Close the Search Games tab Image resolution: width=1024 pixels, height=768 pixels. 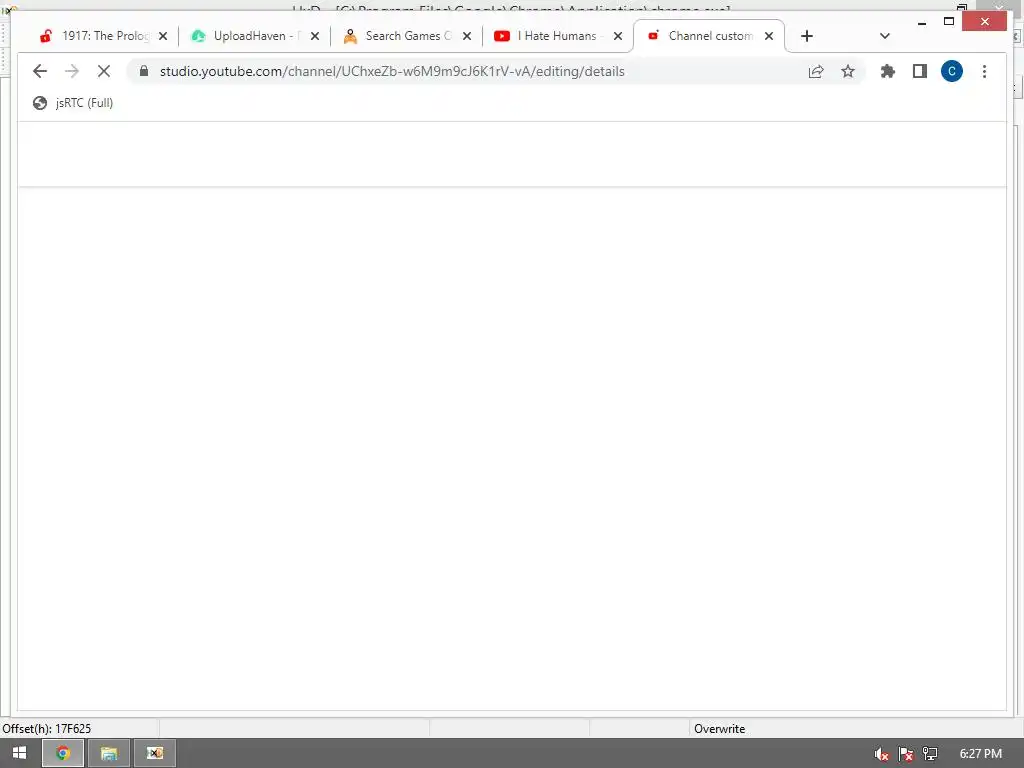[467, 36]
